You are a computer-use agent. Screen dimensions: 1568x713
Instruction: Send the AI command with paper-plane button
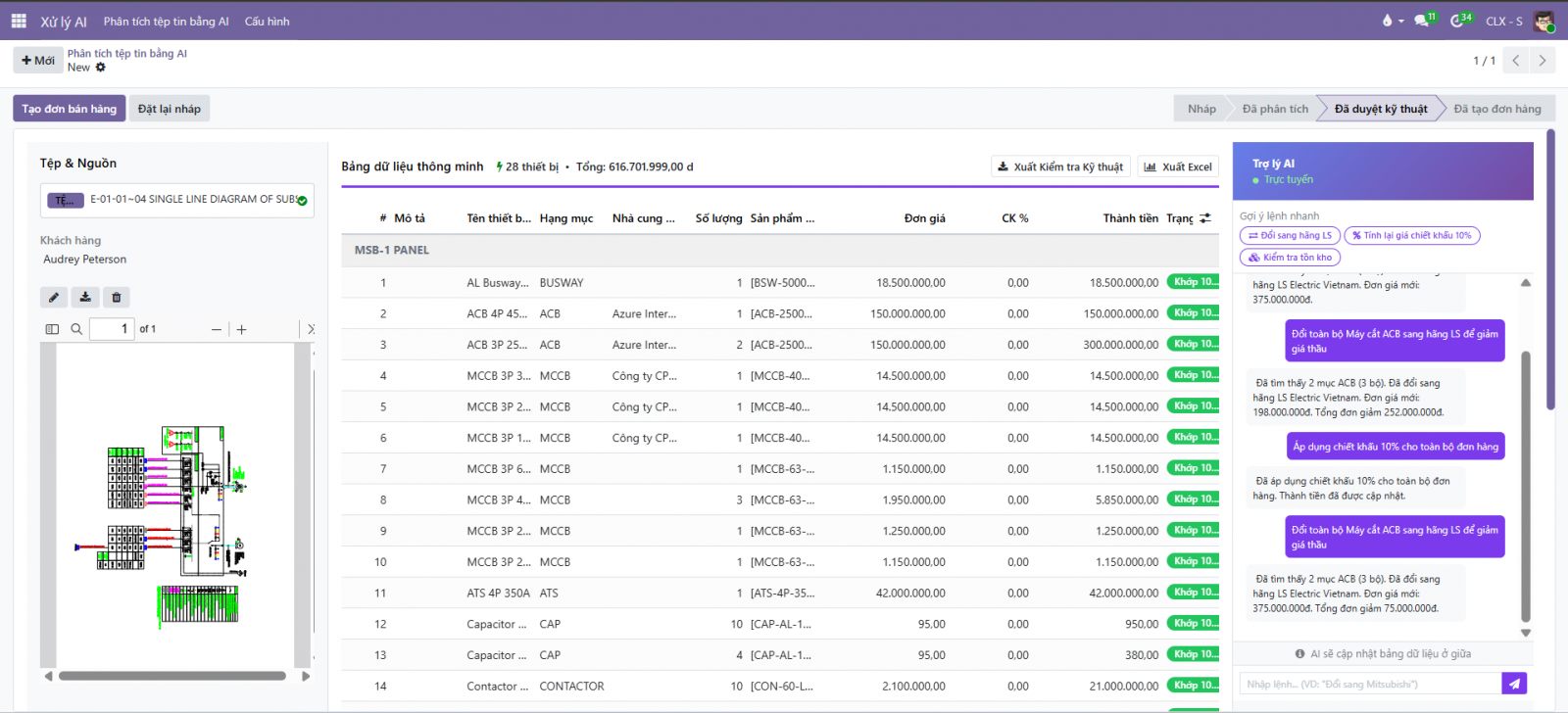click(1514, 684)
